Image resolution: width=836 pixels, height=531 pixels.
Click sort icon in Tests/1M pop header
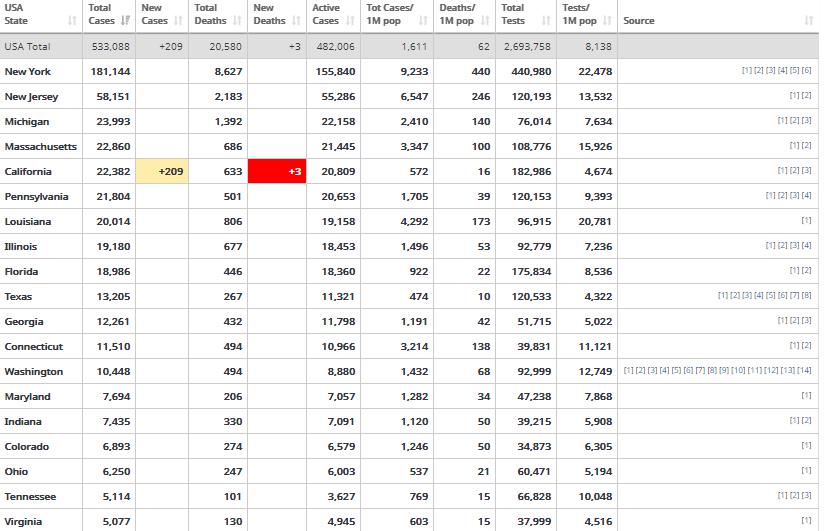tap(605, 21)
